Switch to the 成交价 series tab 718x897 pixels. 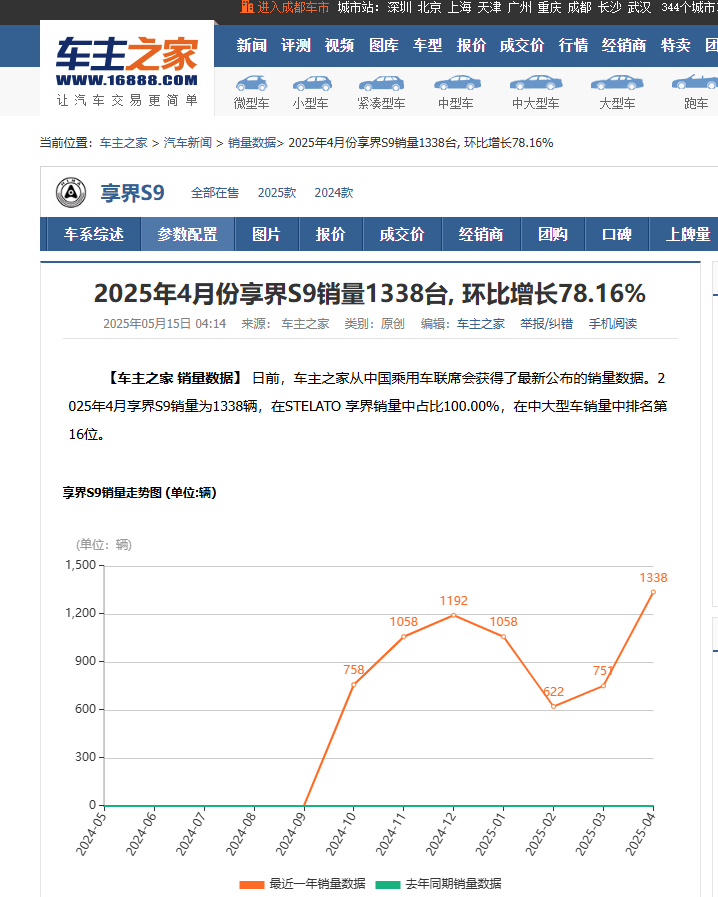402,234
